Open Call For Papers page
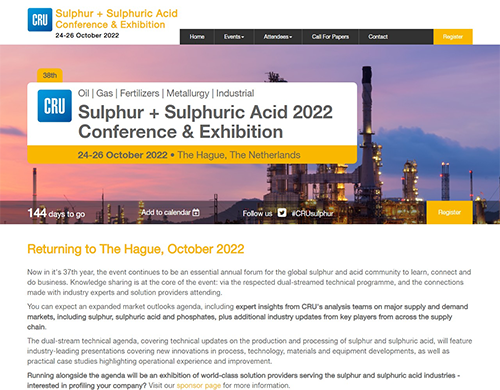Viewport: 500px width, 390px height. tap(330, 37)
